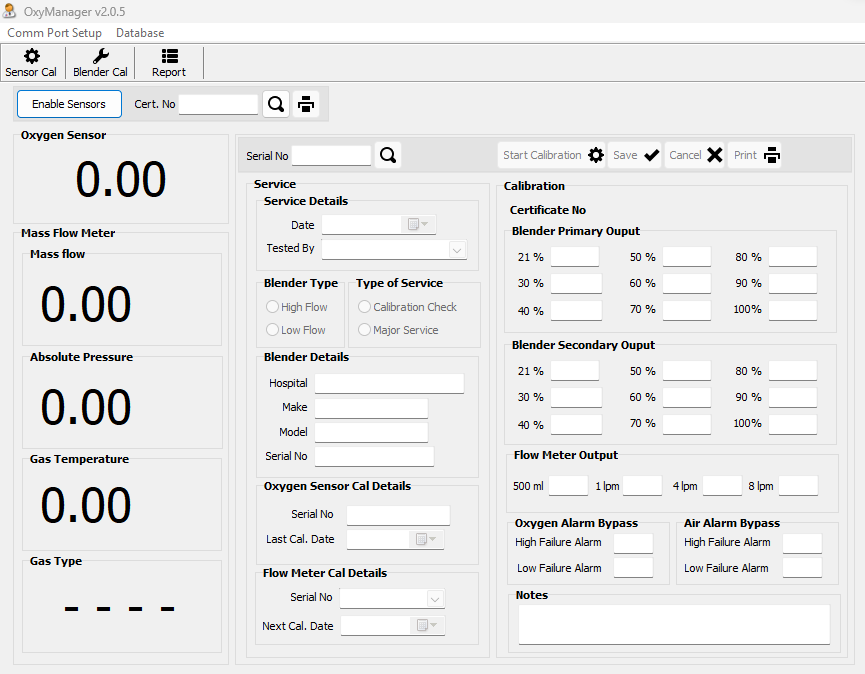The image size is (865, 674).
Task: Click Oxygen Alarm Low Failure field
Action: [633, 568]
